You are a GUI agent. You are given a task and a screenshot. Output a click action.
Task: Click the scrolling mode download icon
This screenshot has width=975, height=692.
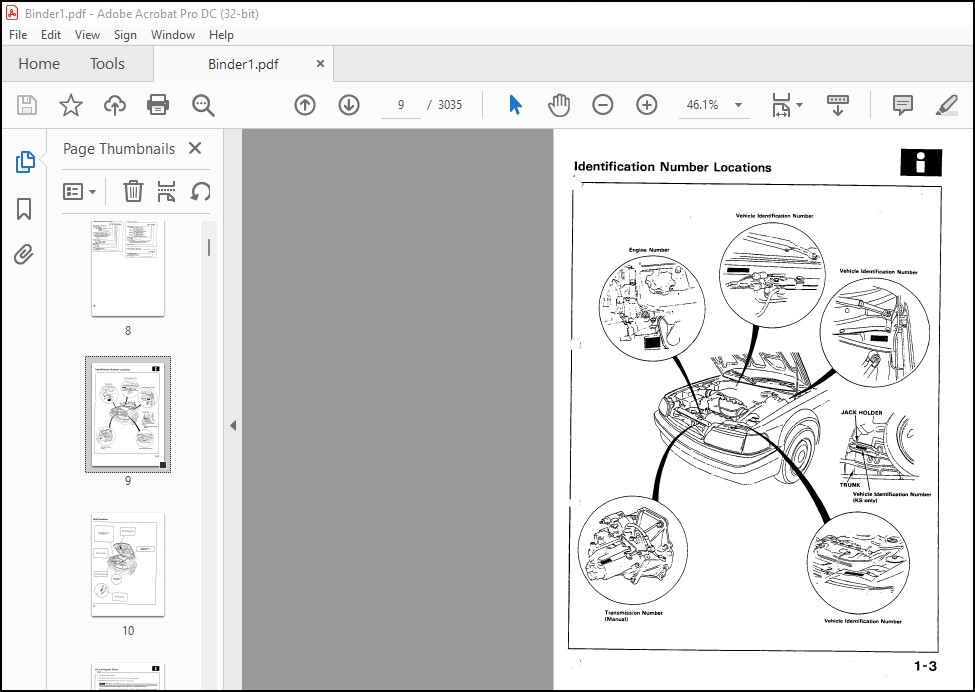(838, 105)
